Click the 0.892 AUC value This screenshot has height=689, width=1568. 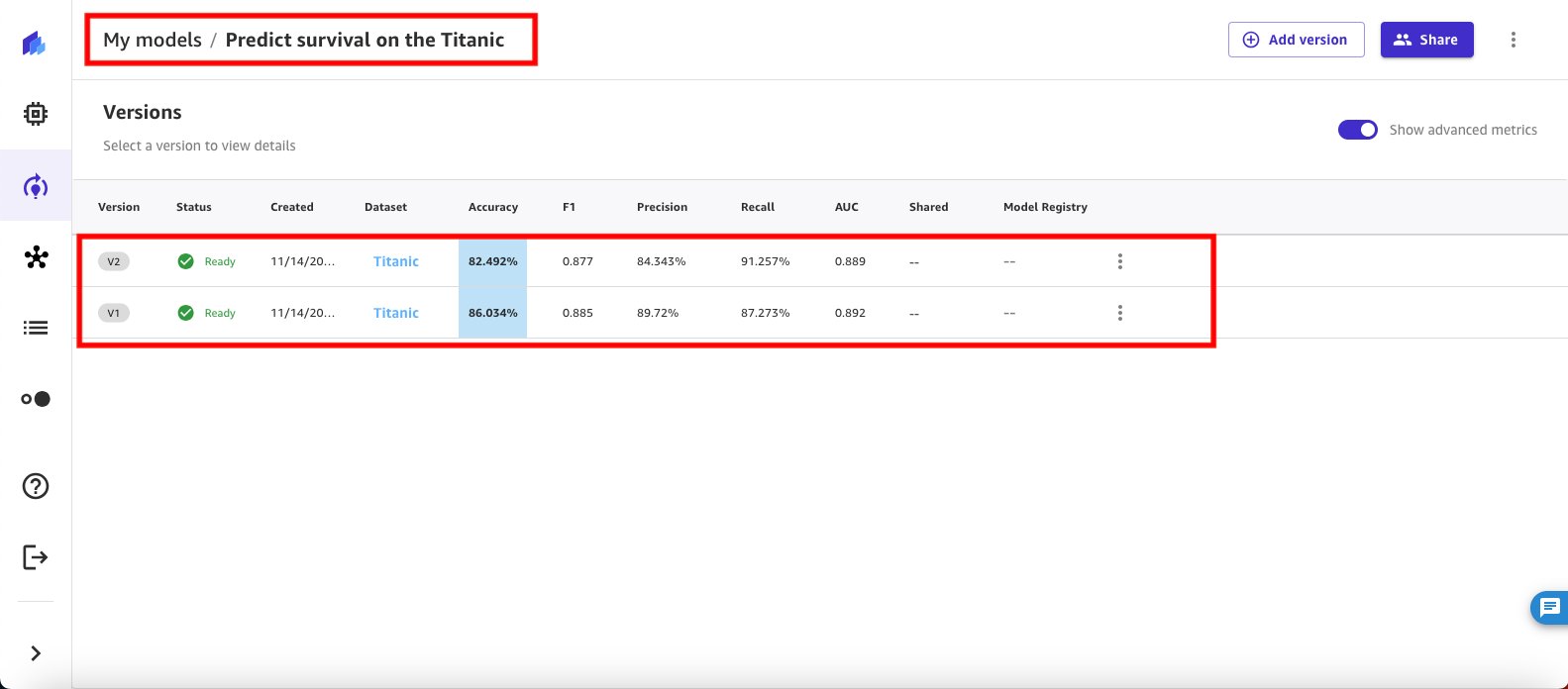[x=850, y=313]
